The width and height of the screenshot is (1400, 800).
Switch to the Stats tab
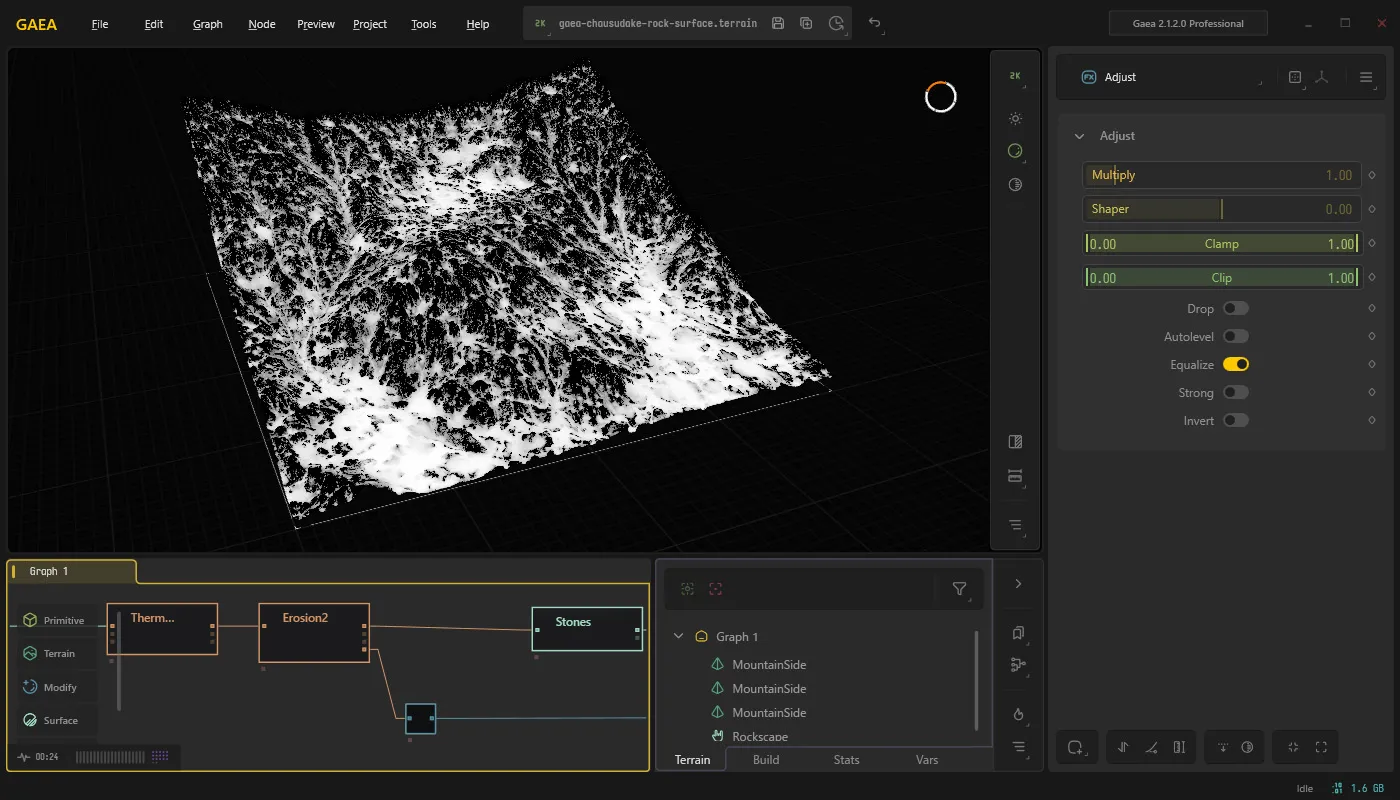tap(846, 760)
